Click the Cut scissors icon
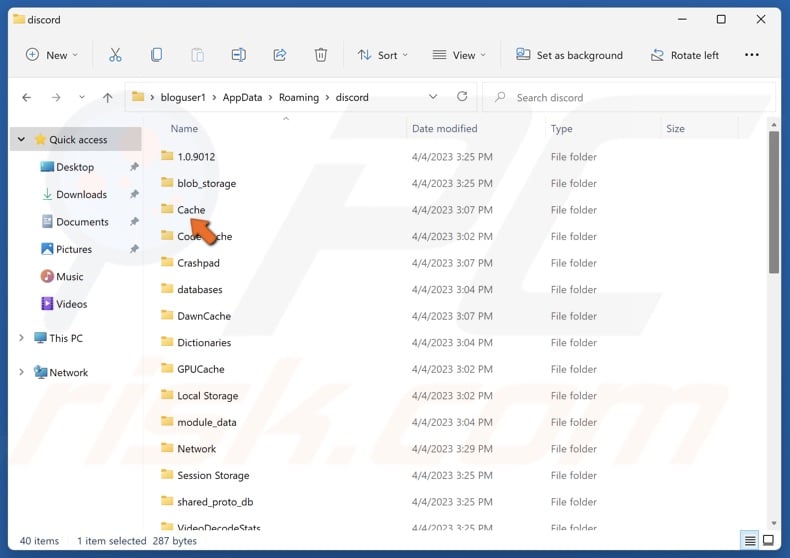Viewport: 790px width, 558px height. 115,55
